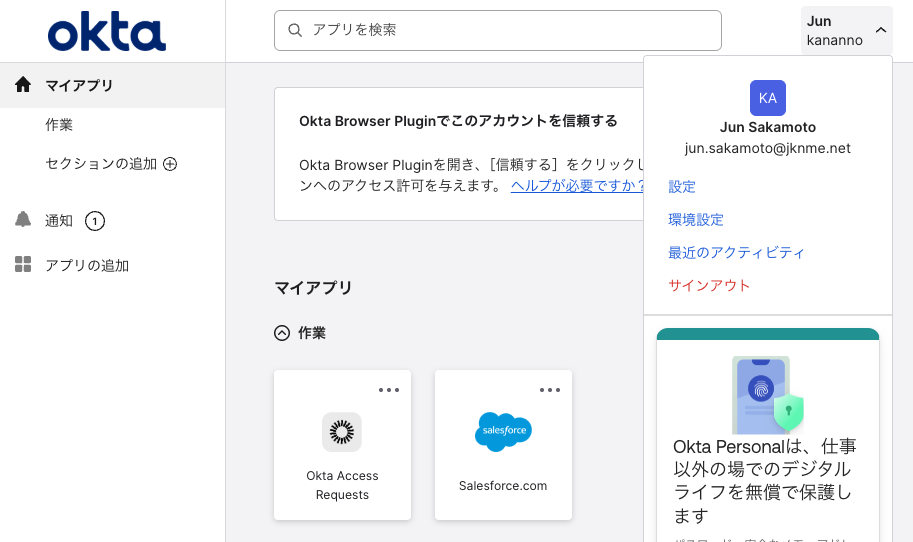Collapse the 作業 section chevron
This screenshot has height=542, width=913.
[282, 333]
